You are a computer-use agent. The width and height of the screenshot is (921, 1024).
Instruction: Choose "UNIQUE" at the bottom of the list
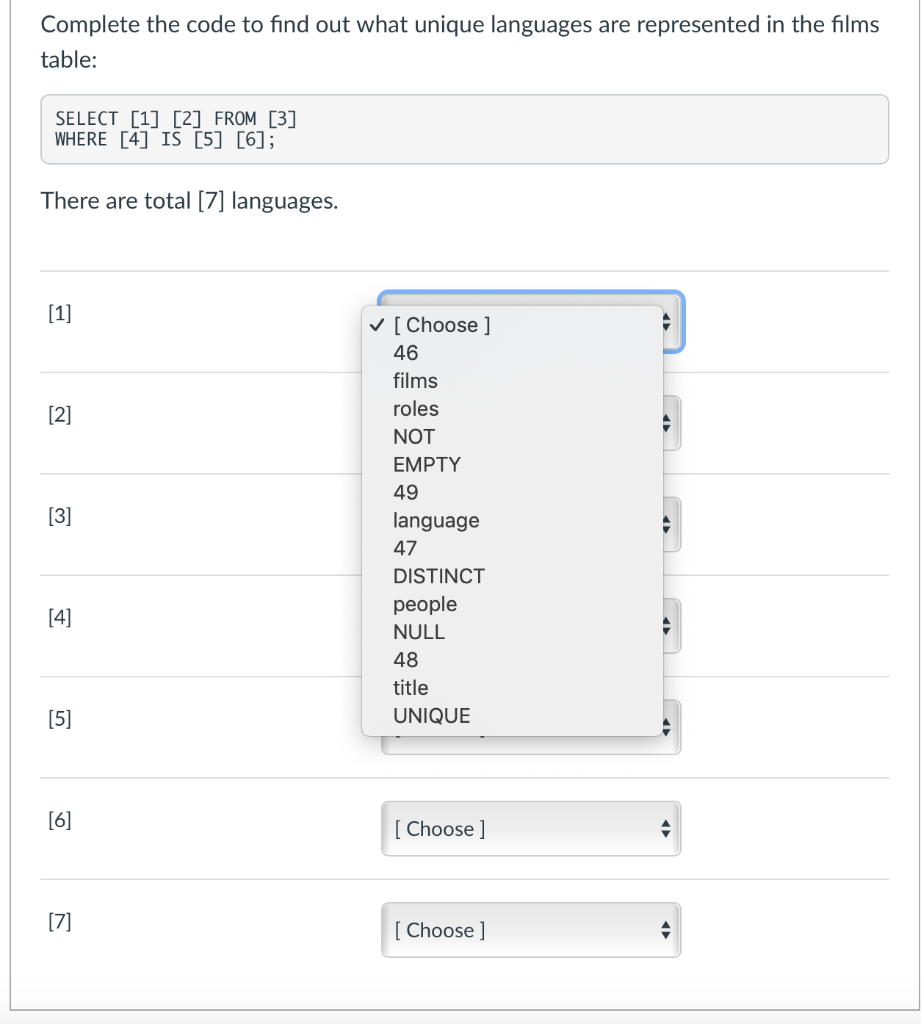(x=431, y=715)
